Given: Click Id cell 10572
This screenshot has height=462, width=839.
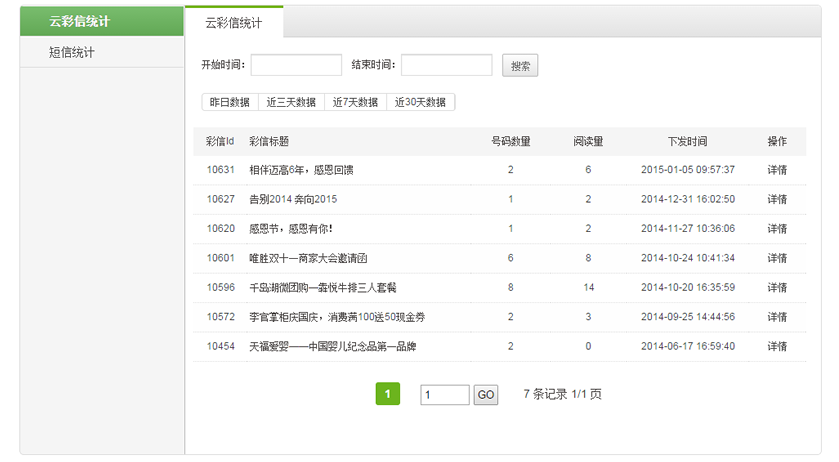Looking at the screenshot, I should [220, 317].
